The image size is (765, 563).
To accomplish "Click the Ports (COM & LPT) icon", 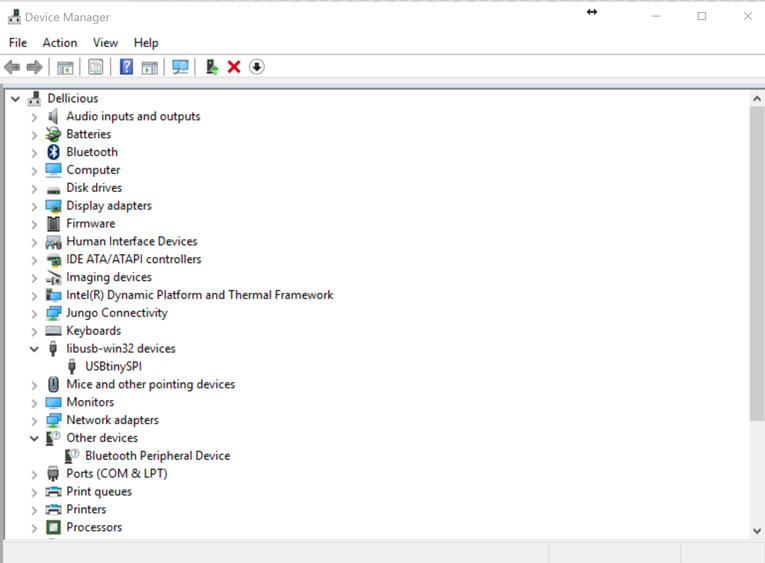I will pyautogui.click(x=53, y=474).
